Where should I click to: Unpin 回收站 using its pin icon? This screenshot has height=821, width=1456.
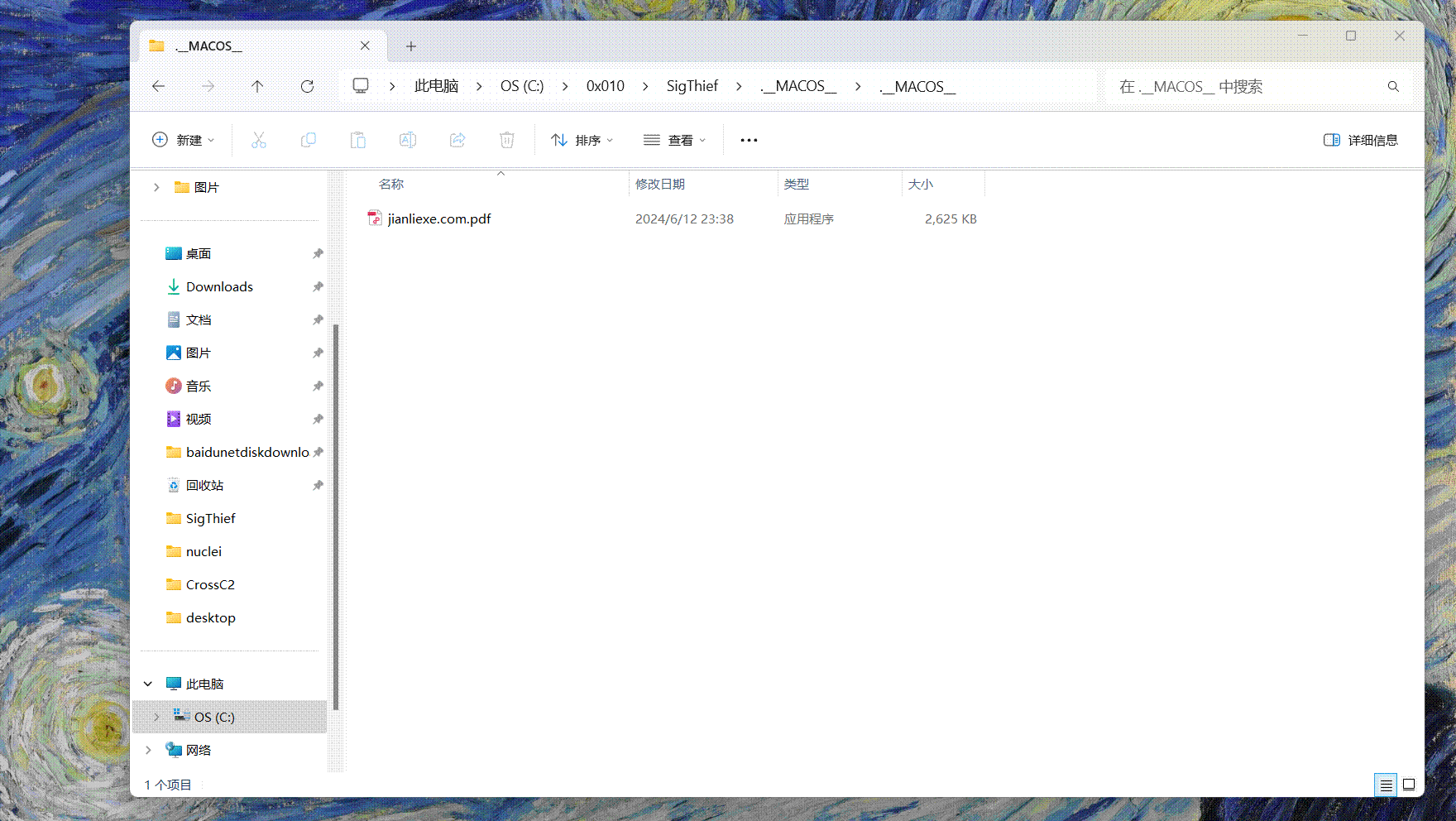(x=318, y=485)
